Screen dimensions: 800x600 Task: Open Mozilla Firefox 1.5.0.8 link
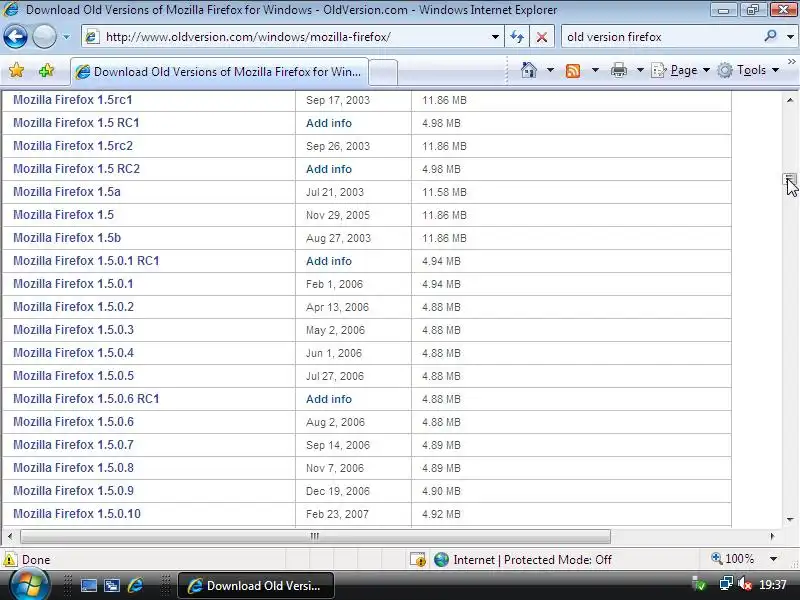tap(73, 467)
